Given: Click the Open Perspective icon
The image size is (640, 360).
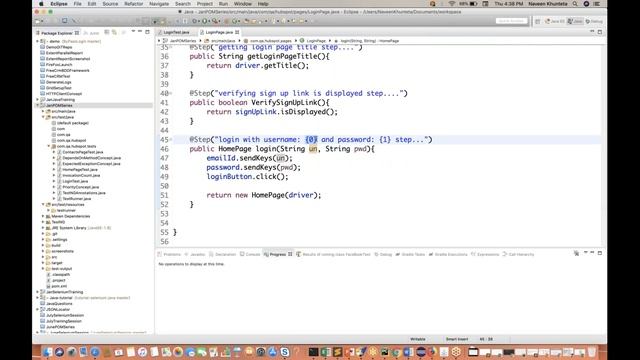Looking at the screenshot, I should (x=538, y=21).
